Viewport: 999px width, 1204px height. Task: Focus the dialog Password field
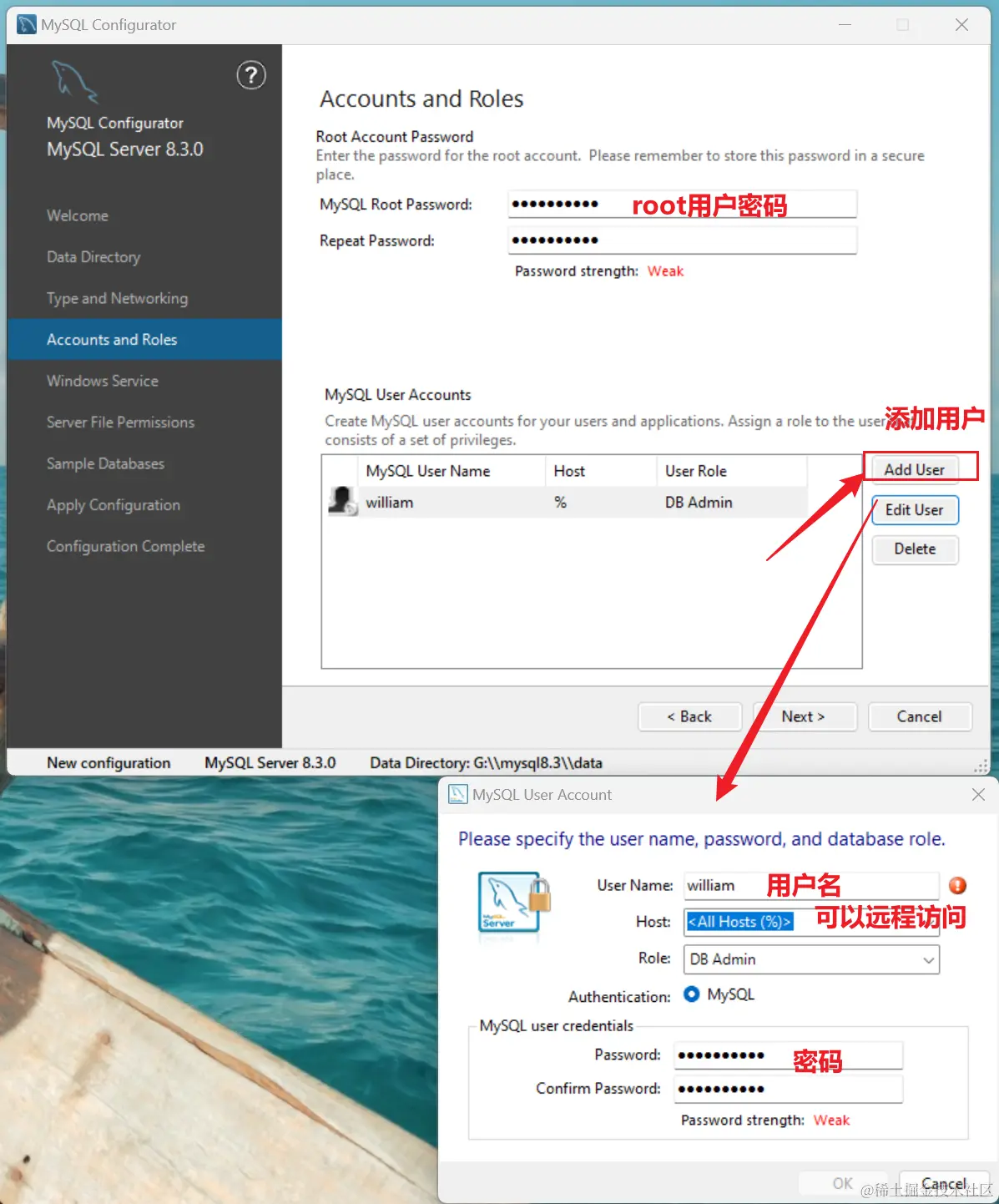(789, 1055)
